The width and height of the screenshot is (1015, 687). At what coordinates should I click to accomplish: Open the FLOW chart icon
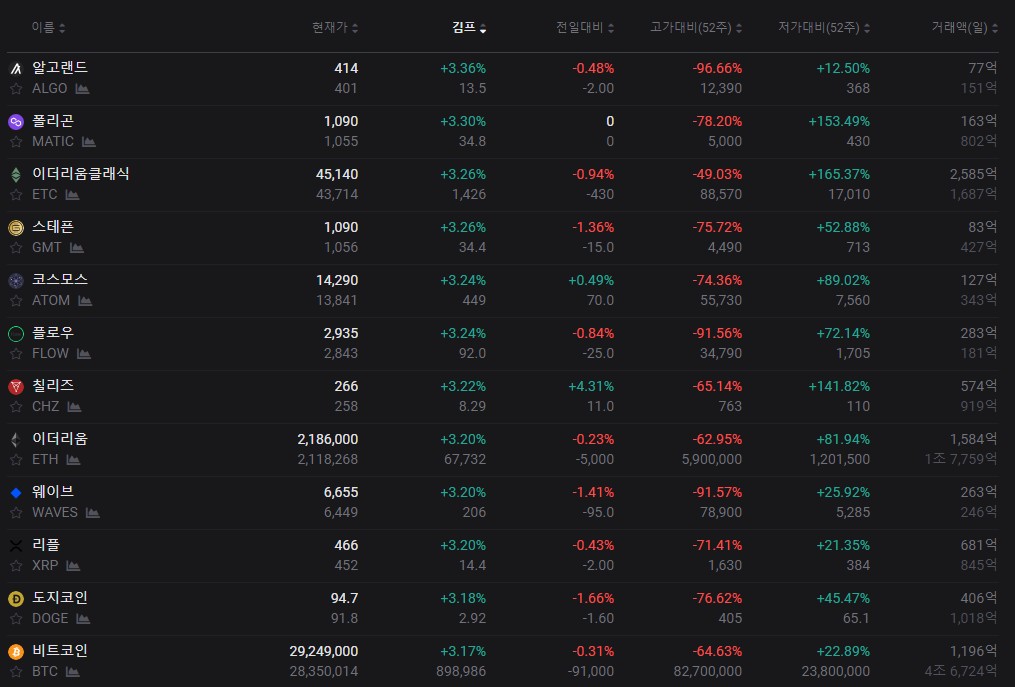tap(84, 354)
